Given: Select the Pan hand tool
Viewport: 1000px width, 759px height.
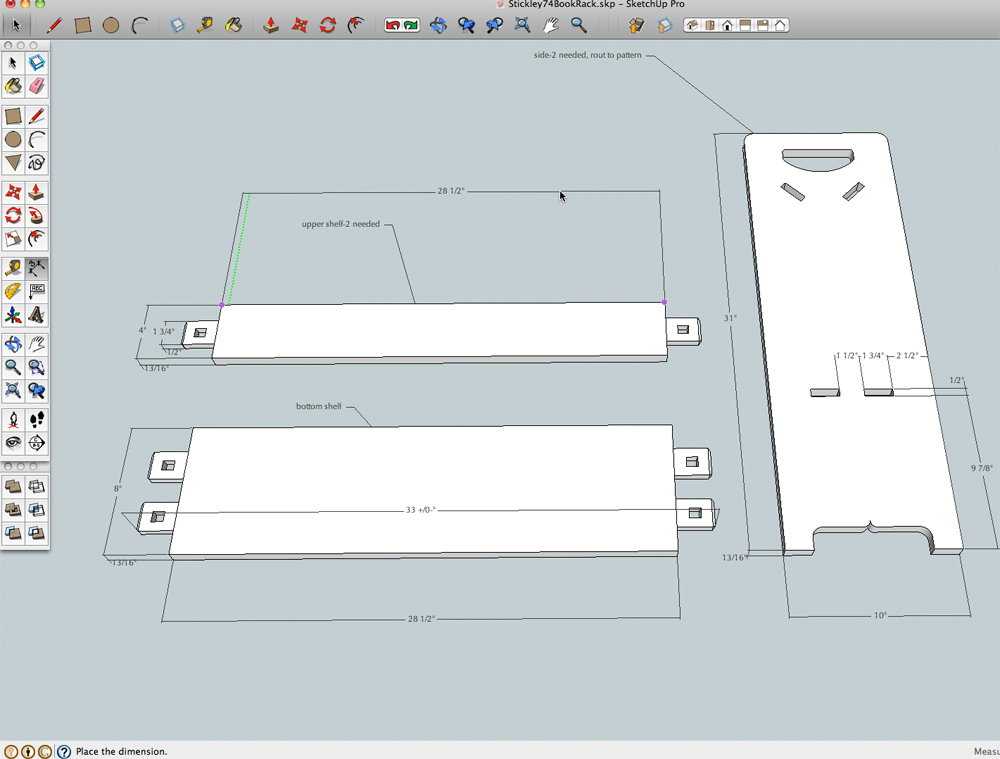Looking at the screenshot, I should (x=36, y=344).
